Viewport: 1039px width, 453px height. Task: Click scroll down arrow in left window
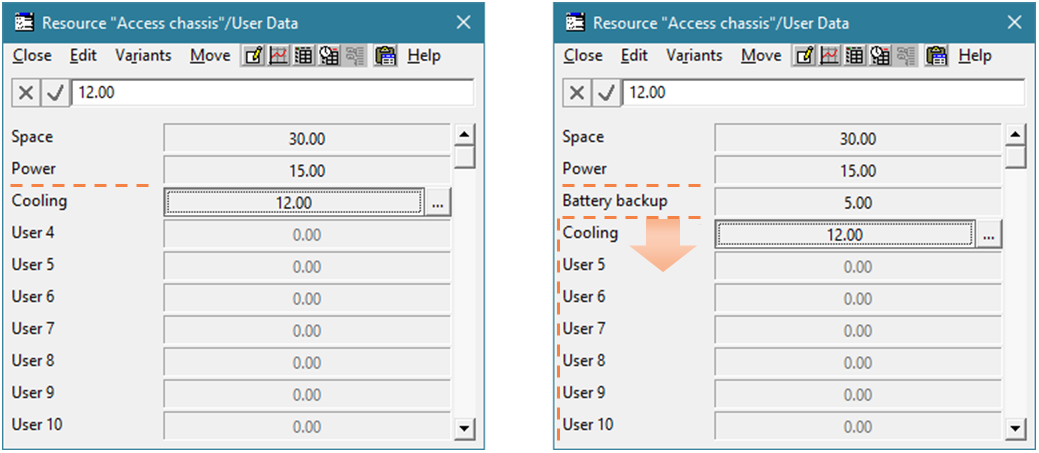coord(464,428)
